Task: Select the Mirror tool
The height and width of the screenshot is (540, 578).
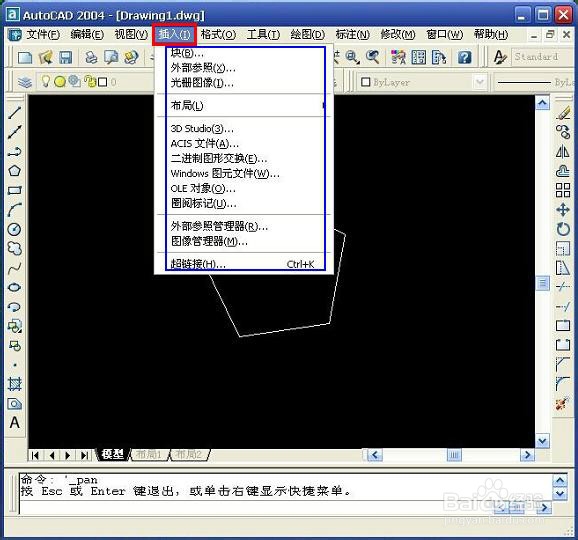Action: point(563,151)
